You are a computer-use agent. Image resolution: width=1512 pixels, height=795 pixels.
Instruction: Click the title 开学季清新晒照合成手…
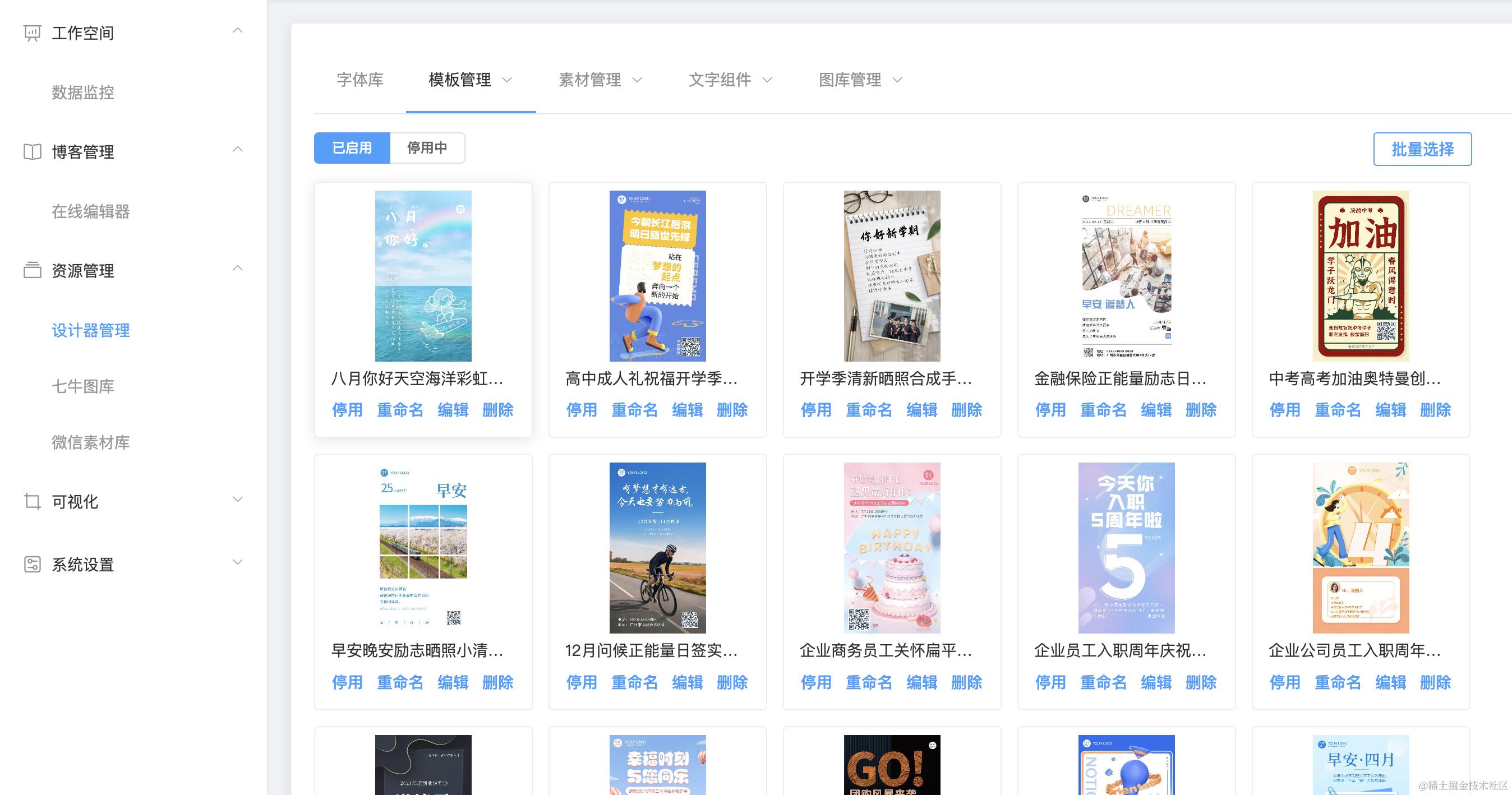pos(886,378)
